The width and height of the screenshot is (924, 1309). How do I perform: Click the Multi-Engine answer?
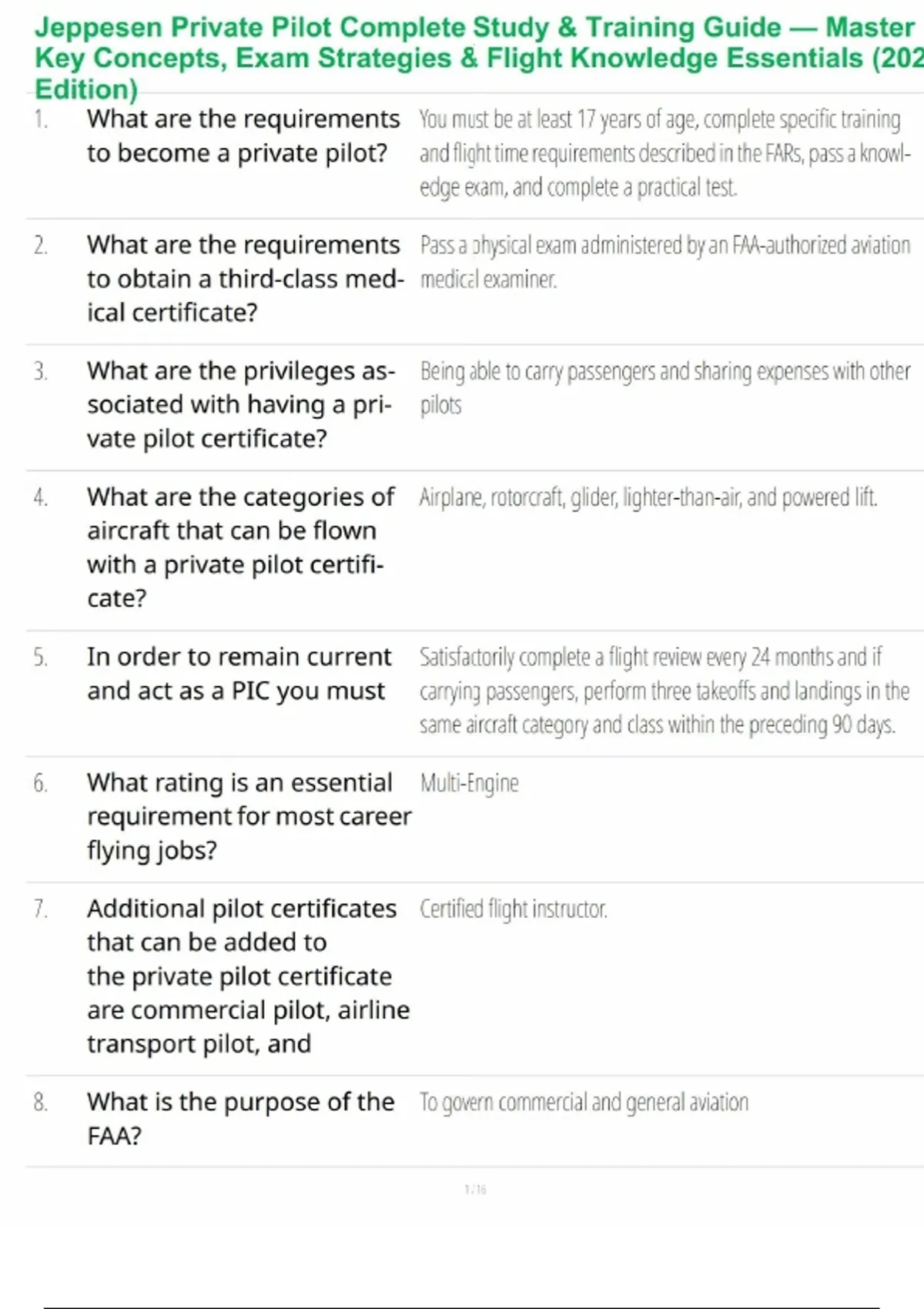(x=469, y=783)
